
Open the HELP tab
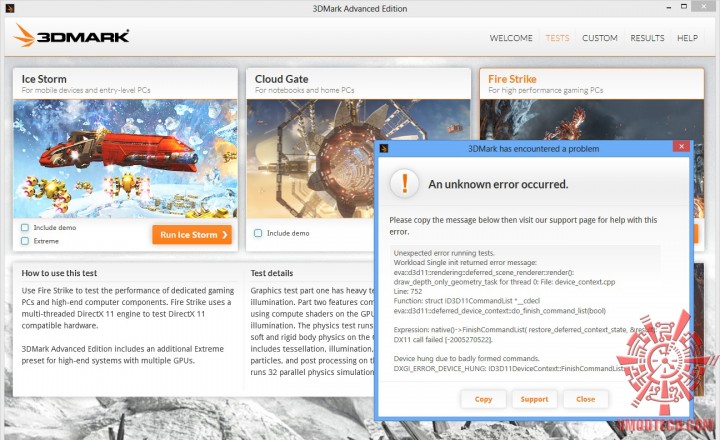click(x=687, y=38)
